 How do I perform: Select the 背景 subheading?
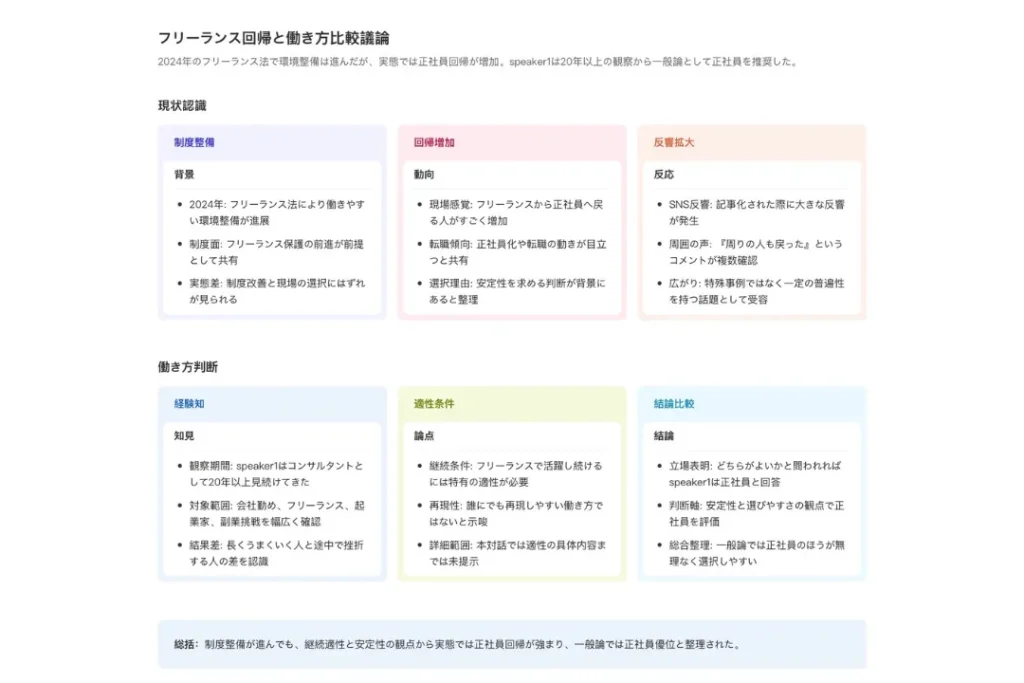pos(184,174)
